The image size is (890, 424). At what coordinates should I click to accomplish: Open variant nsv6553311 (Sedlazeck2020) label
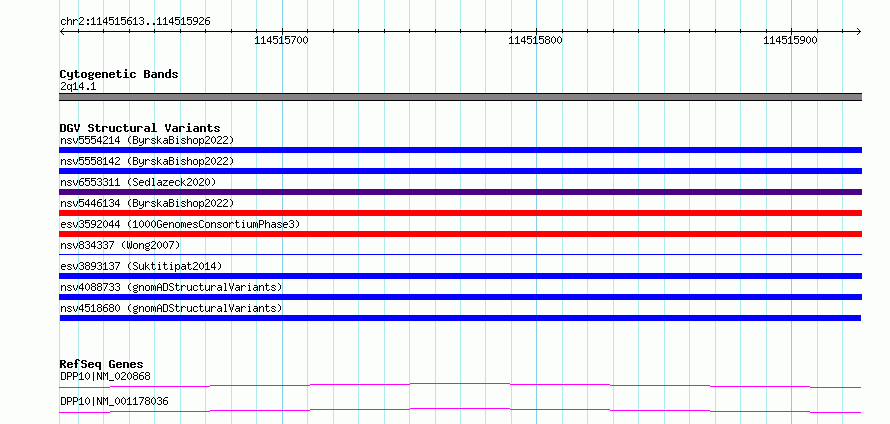pos(138,182)
